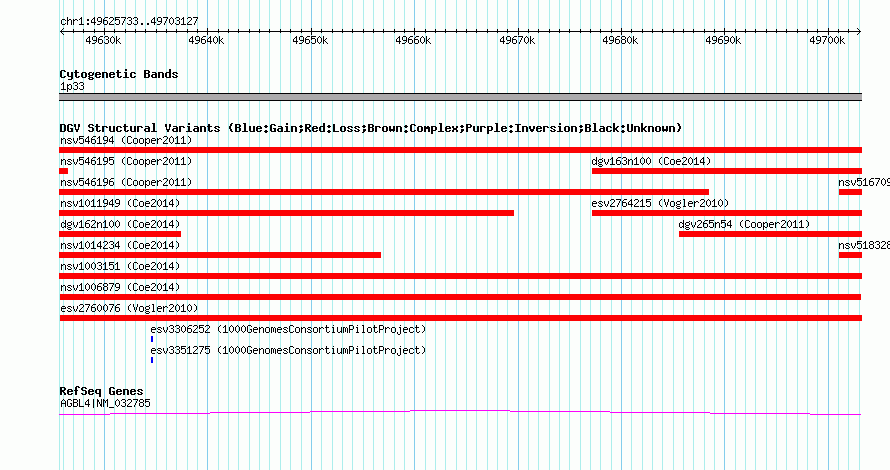
Task: Open variant nsv1003151 (Coe2014) label
Action: tap(120, 266)
